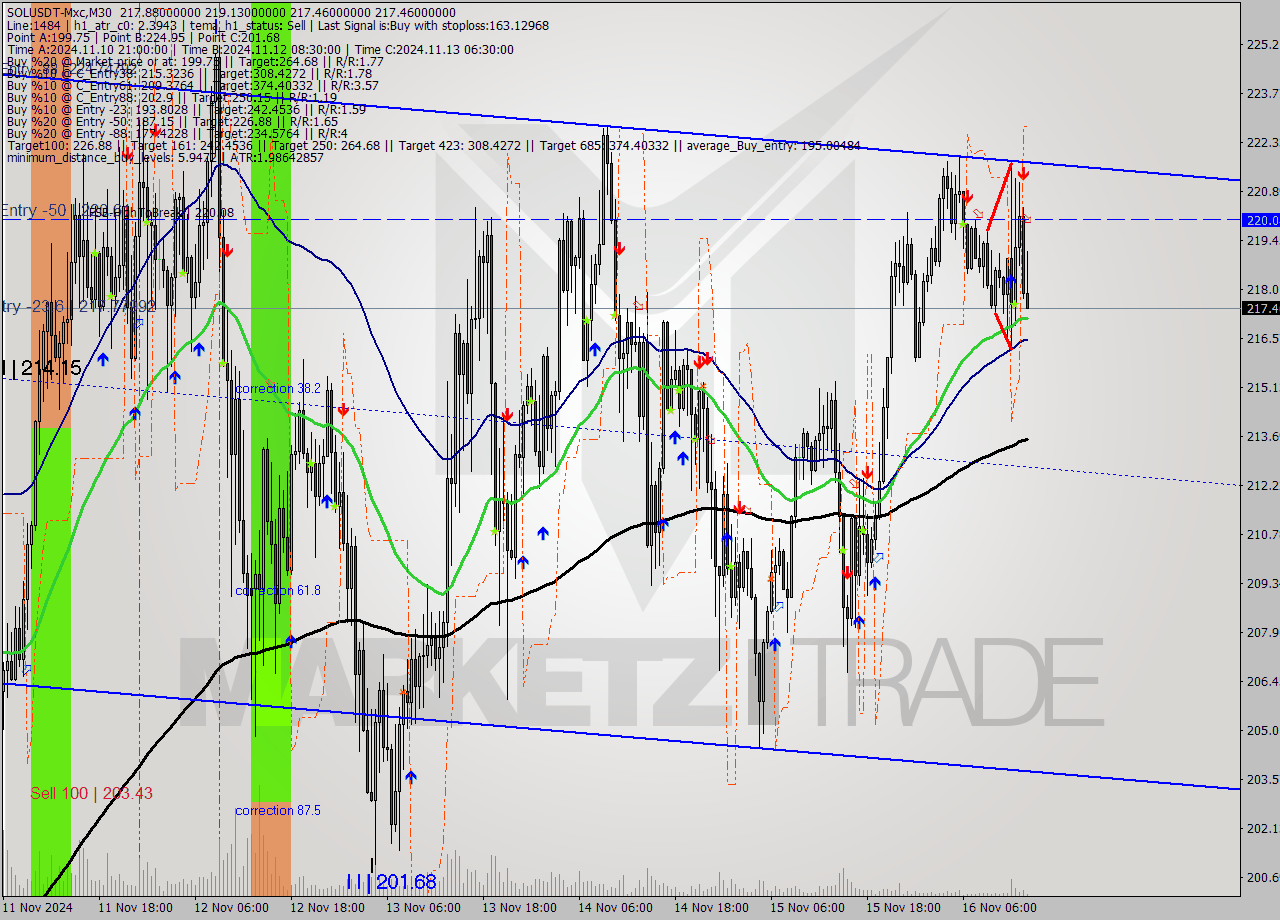Select the 'Target100: 226.88' header line
Image resolution: width=1280 pixels, height=920 pixels.
click(x=433, y=145)
